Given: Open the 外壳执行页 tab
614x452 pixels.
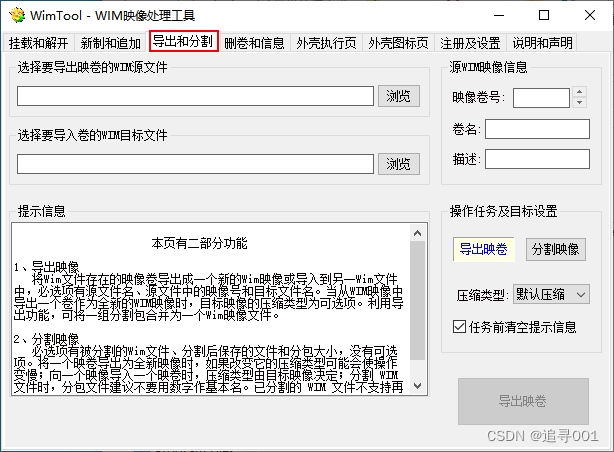Looking at the screenshot, I should [326, 43].
